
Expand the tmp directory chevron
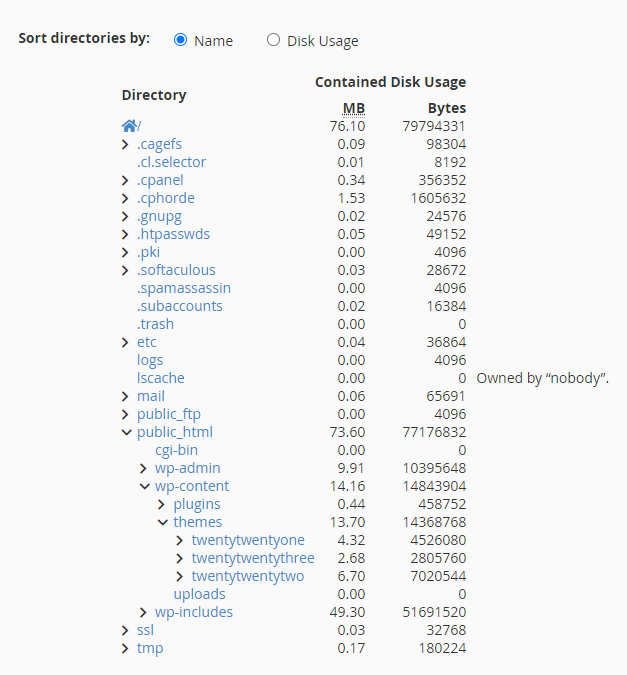[x=125, y=648]
